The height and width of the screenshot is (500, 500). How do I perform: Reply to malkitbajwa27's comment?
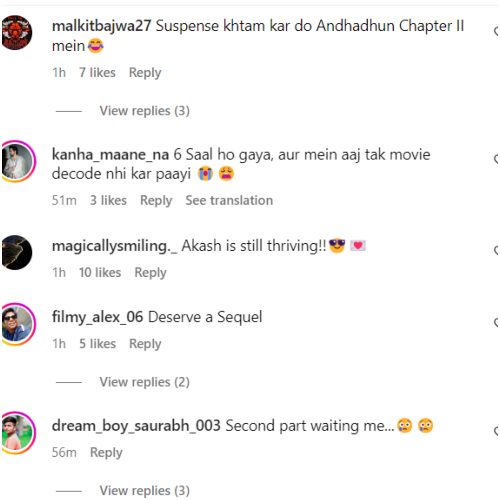click(145, 73)
